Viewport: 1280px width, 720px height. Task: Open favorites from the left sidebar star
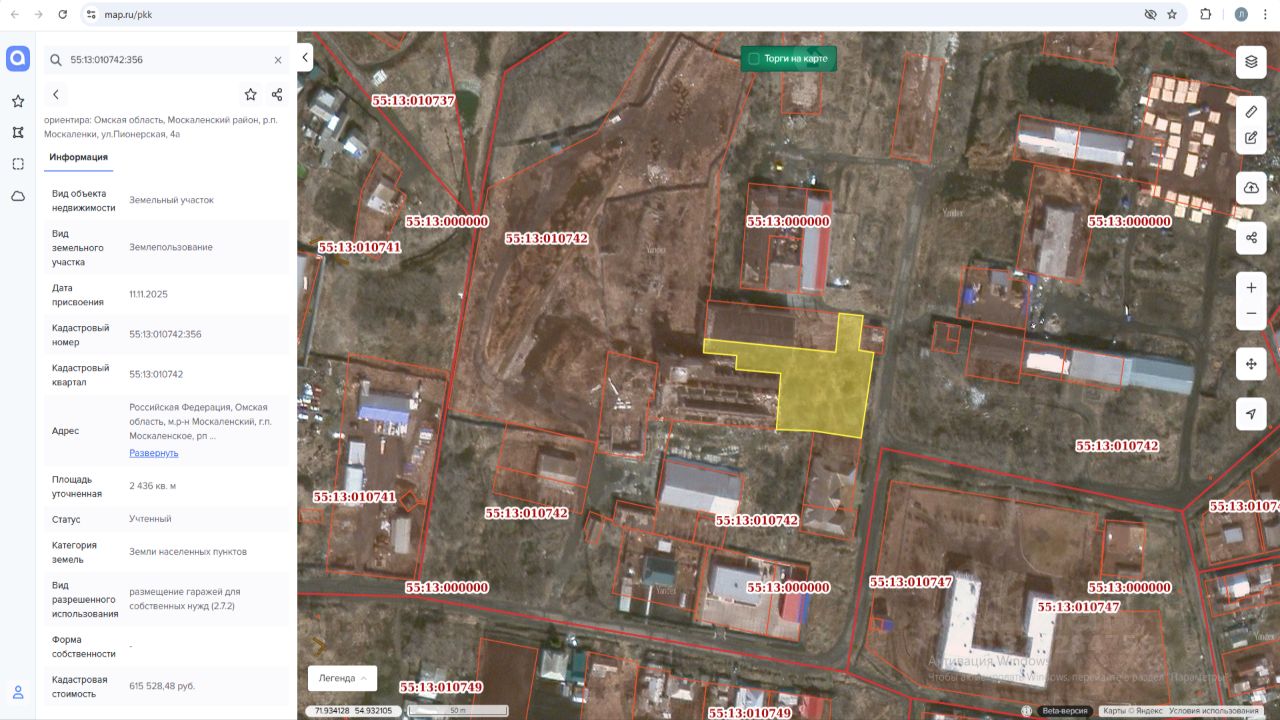pyautogui.click(x=18, y=101)
